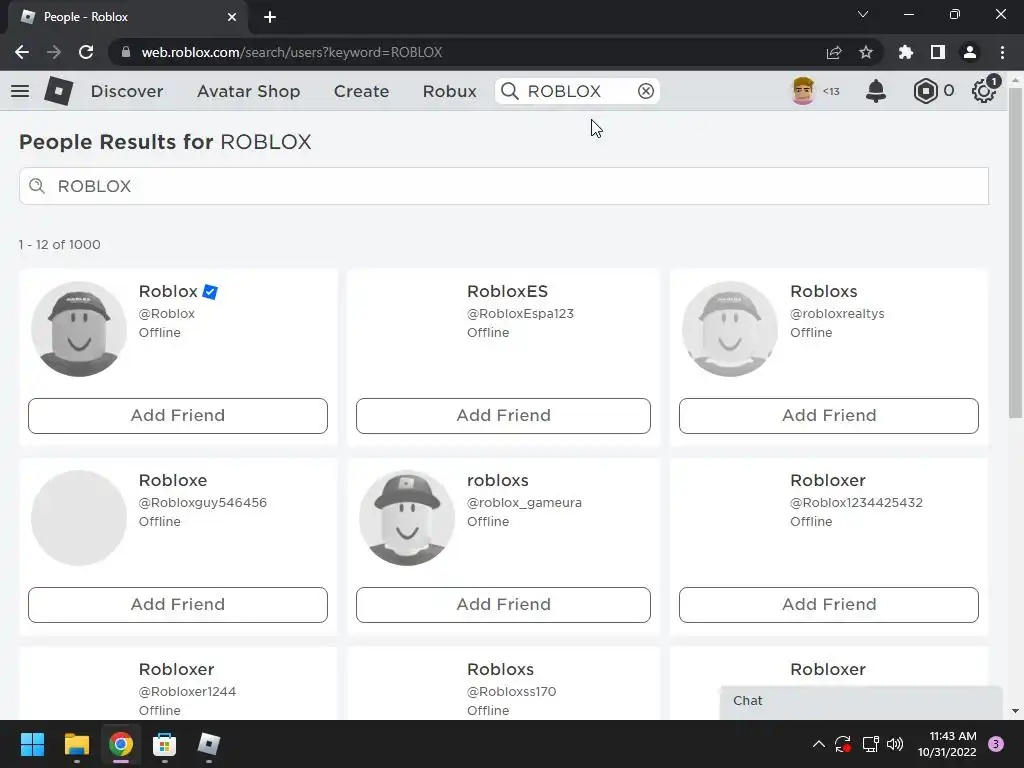Click the page vertical scrollbar
Screen dimensions: 1024x768
tap(1015, 251)
